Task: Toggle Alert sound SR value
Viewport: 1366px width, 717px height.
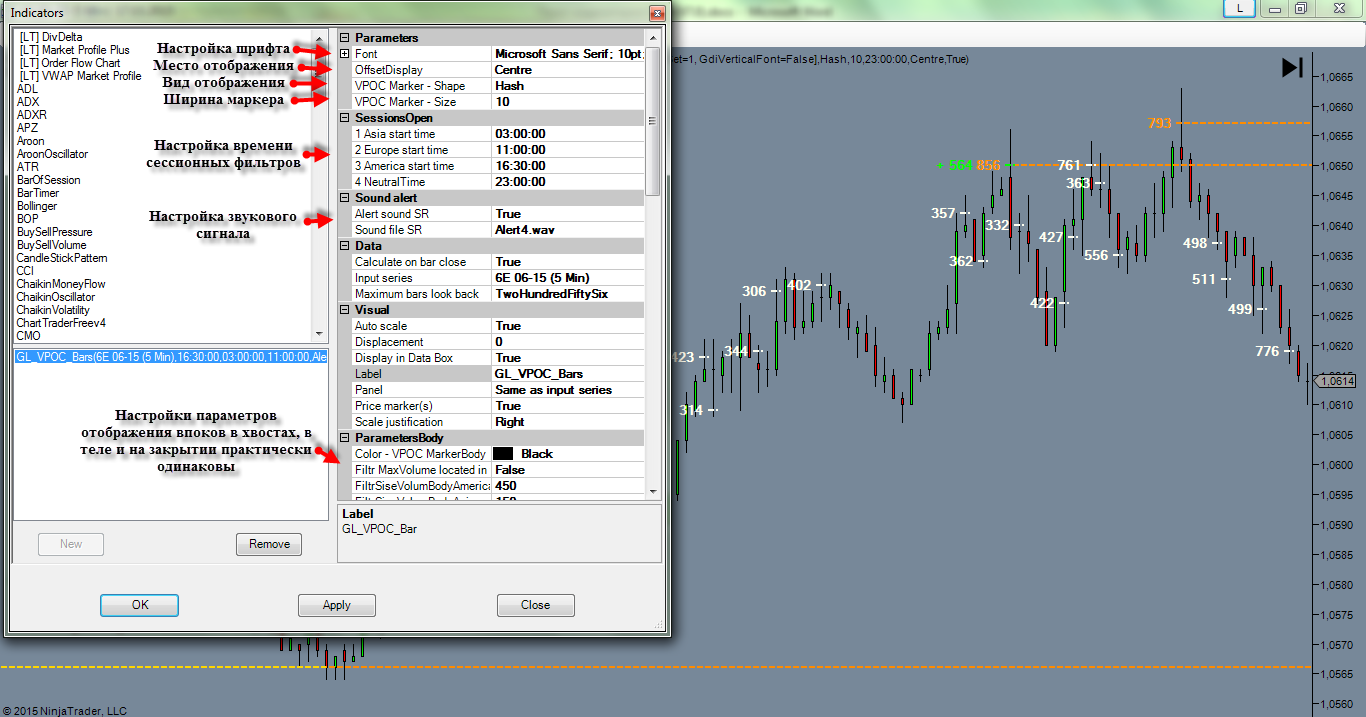Action: point(568,214)
